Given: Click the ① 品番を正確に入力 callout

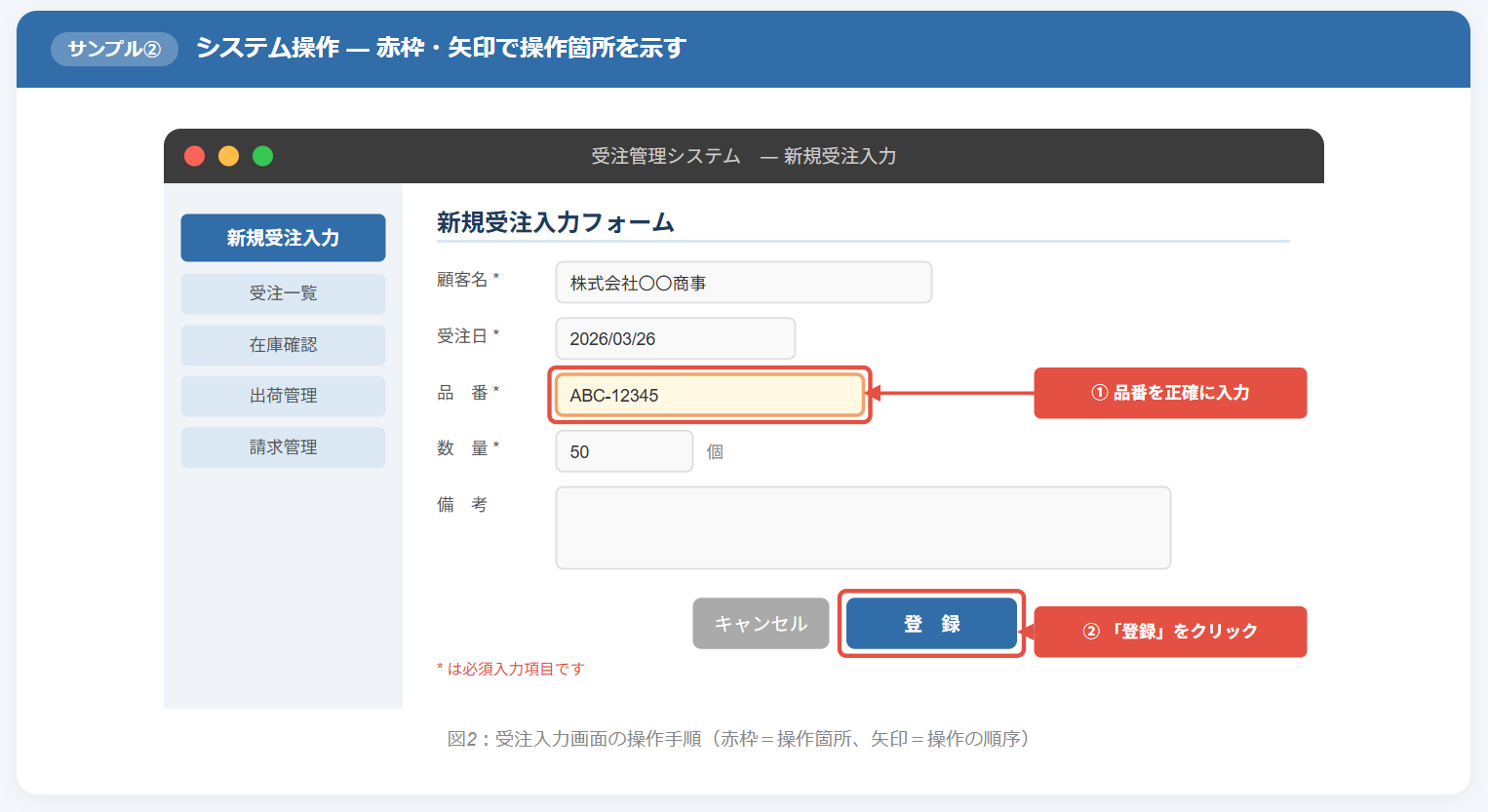Looking at the screenshot, I should [x=1169, y=393].
